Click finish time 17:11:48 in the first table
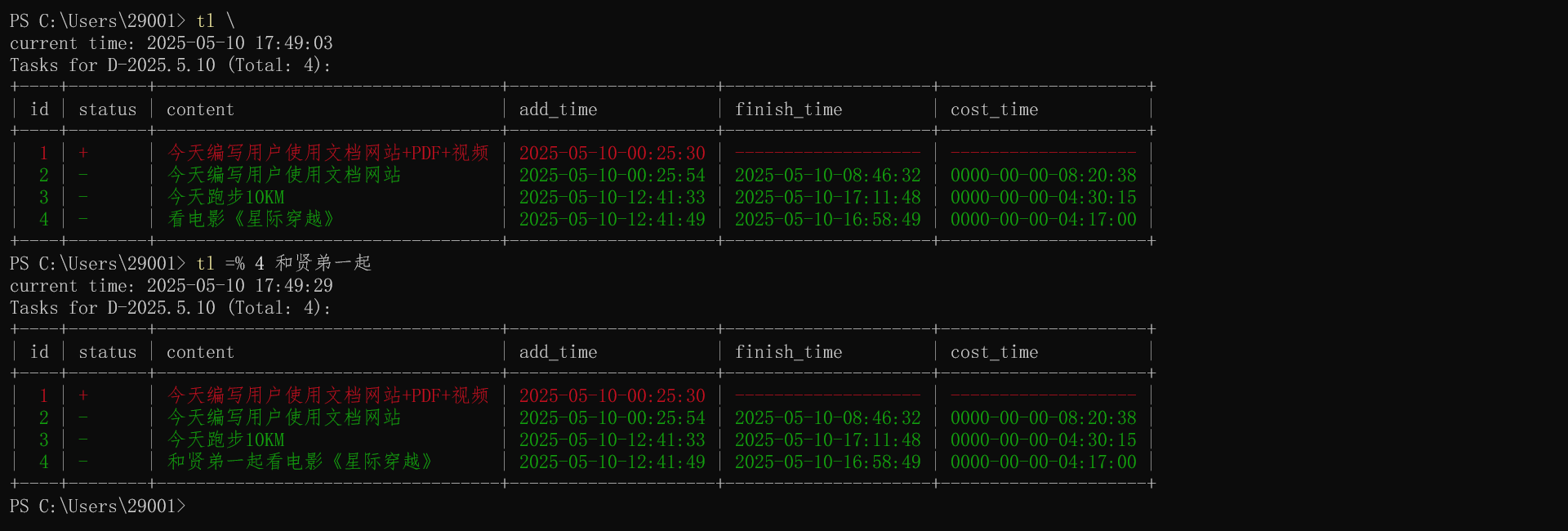Image resolution: width=1568 pixels, height=531 pixels. point(827,197)
